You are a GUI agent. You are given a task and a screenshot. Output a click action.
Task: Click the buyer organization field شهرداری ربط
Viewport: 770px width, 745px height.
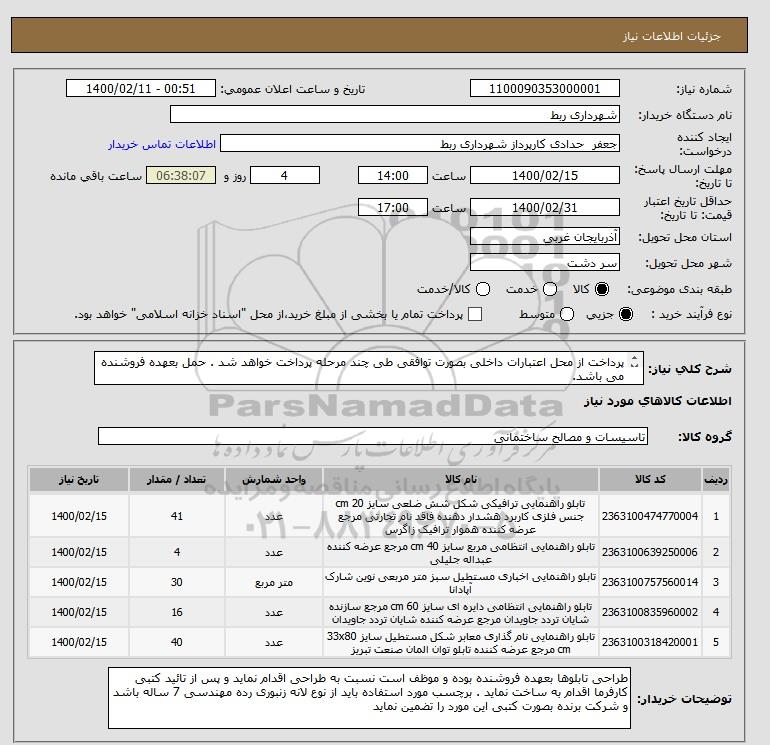click(x=394, y=114)
